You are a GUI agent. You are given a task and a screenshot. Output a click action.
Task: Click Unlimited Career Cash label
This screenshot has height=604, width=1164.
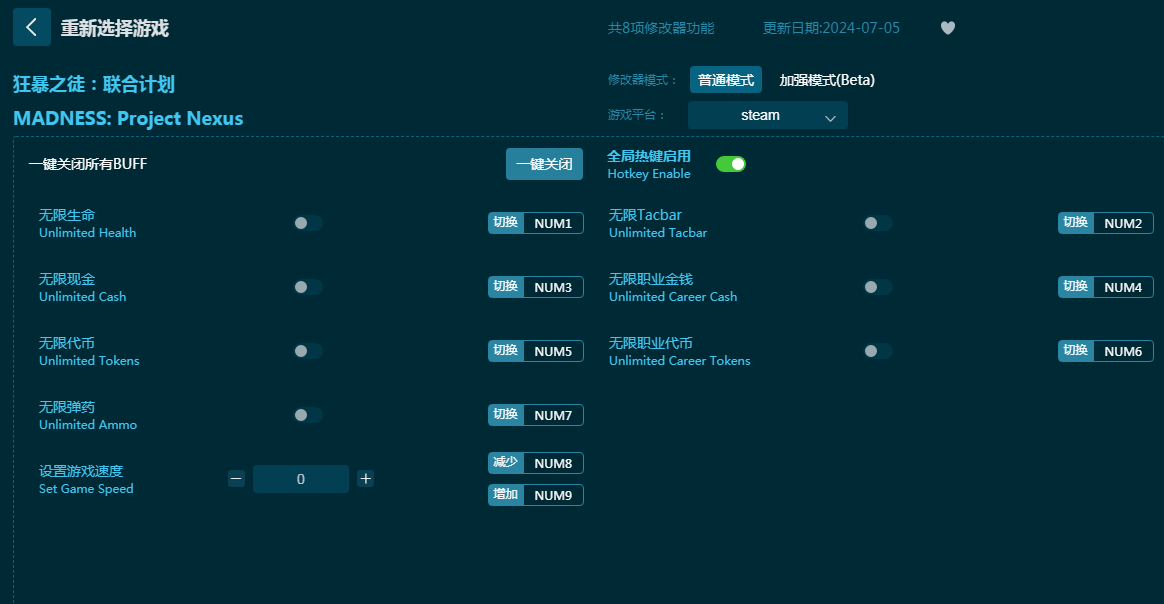[x=673, y=296]
